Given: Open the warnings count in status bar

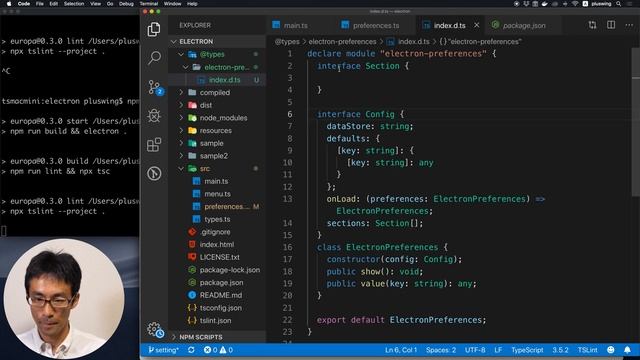Looking at the screenshot, I should point(226,350).
